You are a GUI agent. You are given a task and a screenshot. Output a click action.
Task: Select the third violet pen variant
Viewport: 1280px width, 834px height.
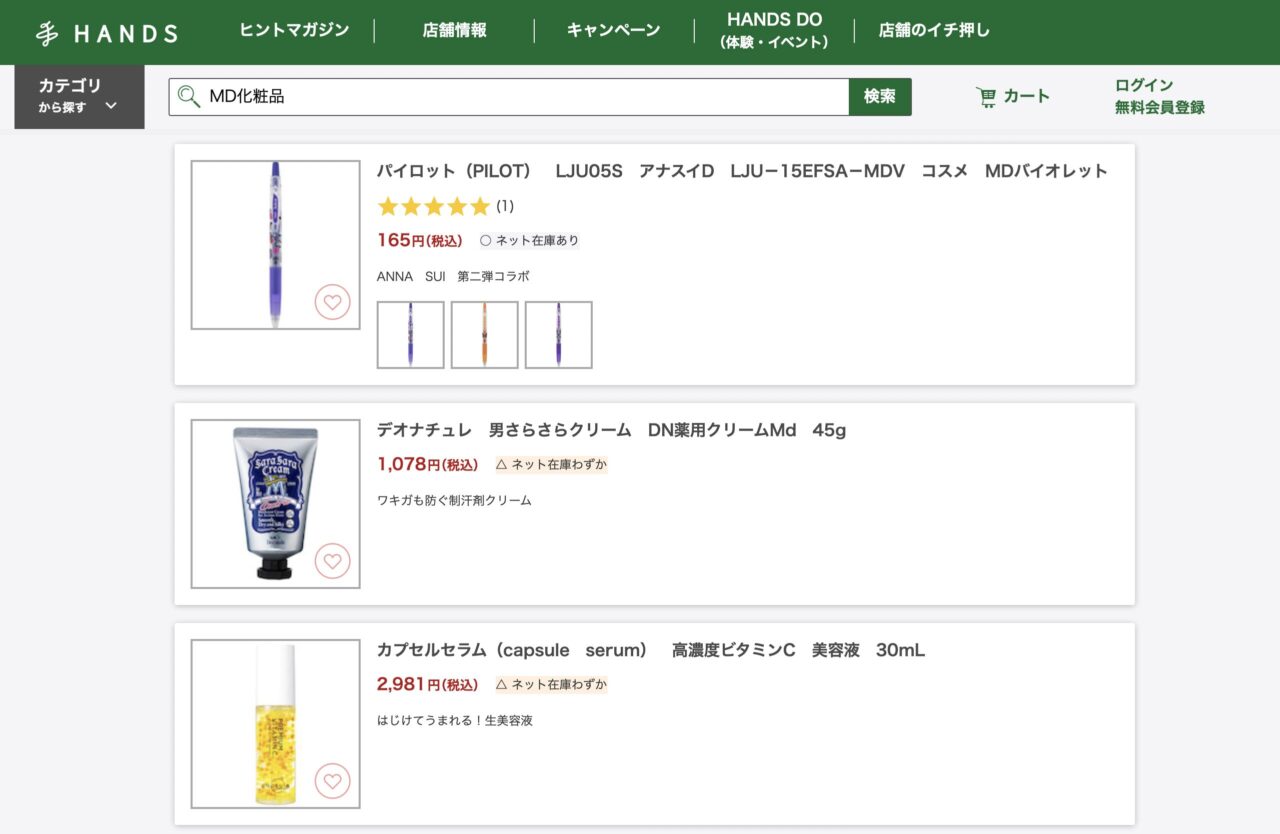coord(559,335)
